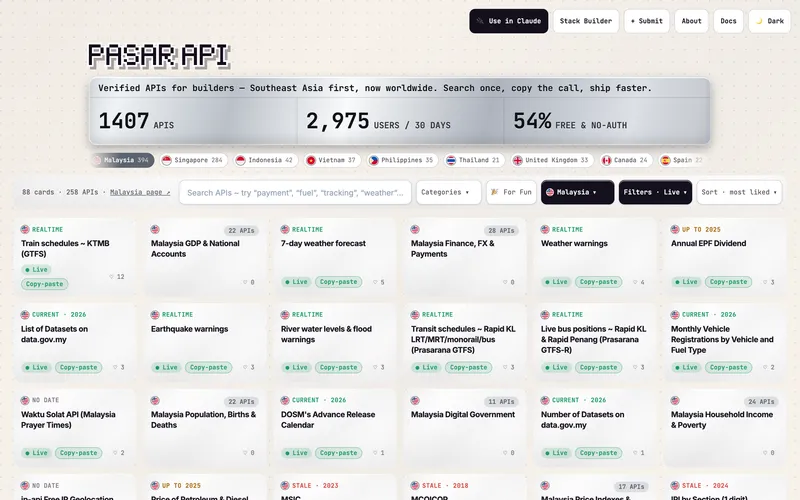Select the Thailand 21 country chip
Viewport: 800px width, 500px height.
click(x=474, y=160)
